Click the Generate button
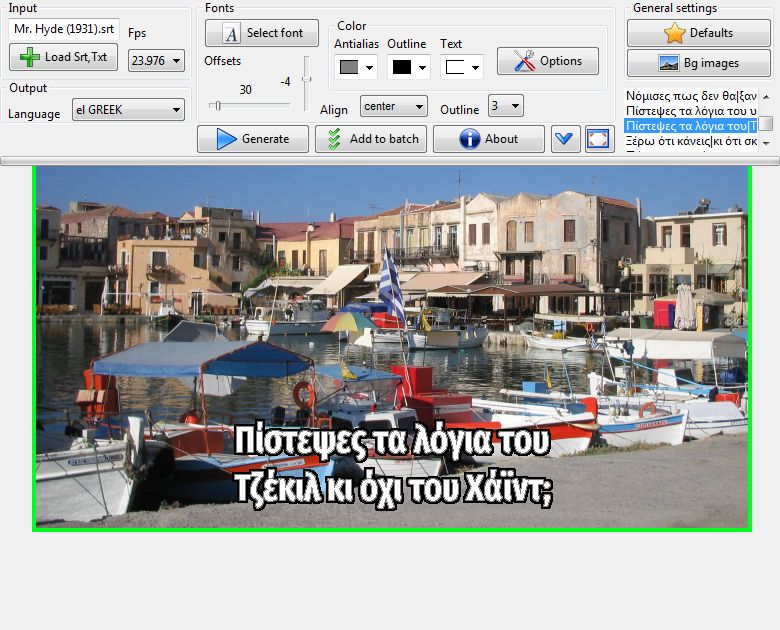This screenshot has height=630, width=780. (x=253, y=139)
